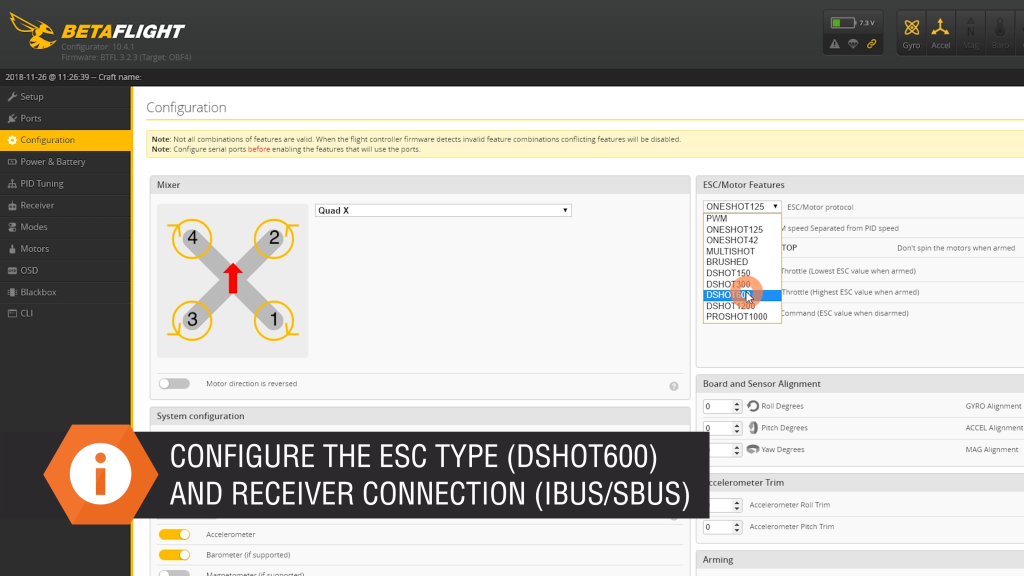This screenshot has height=576, width=1024.
Task: Click the System configuration header
Action: 420,416
